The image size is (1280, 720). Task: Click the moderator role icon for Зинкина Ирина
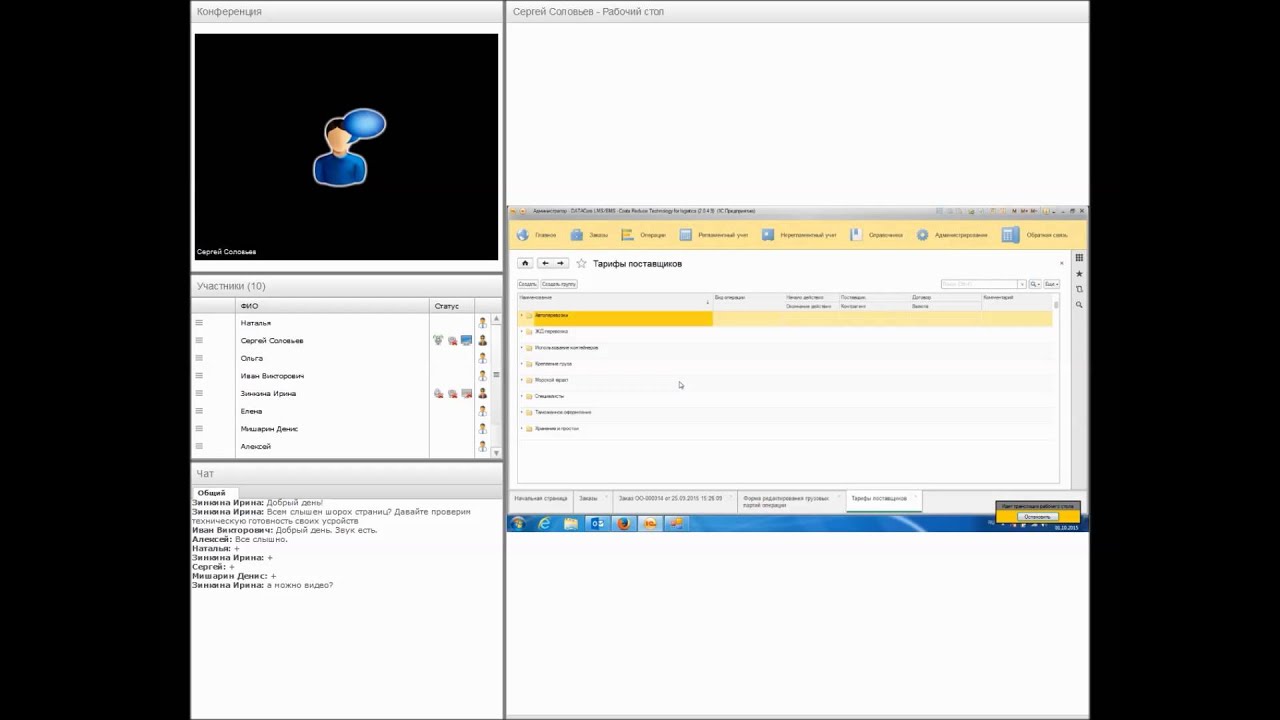click(x=482, y=393)
